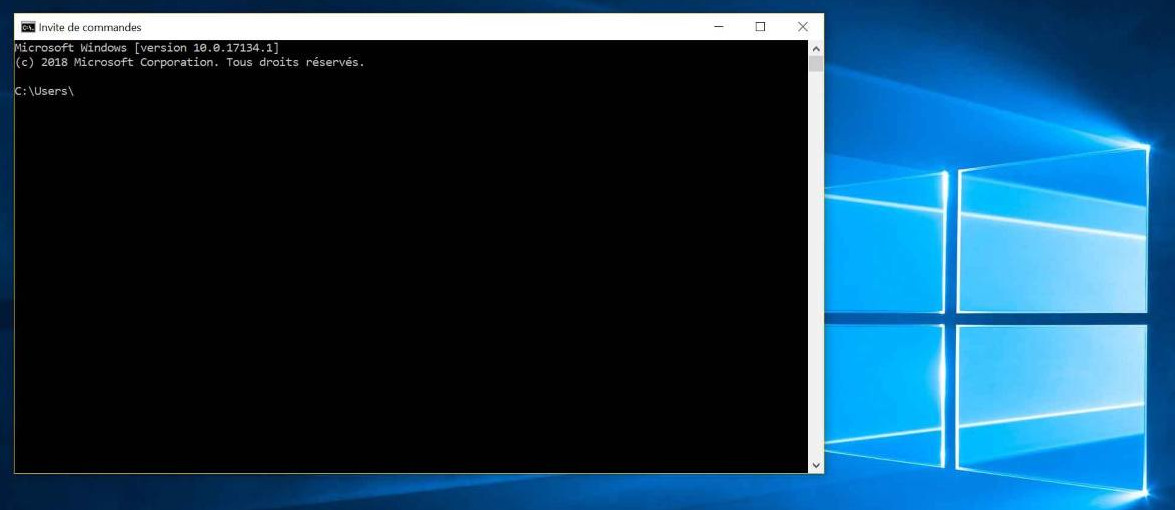The image size is (1175, 510).
Task: Click the "Invite de commandes" title text
Action: click(90, 27)
